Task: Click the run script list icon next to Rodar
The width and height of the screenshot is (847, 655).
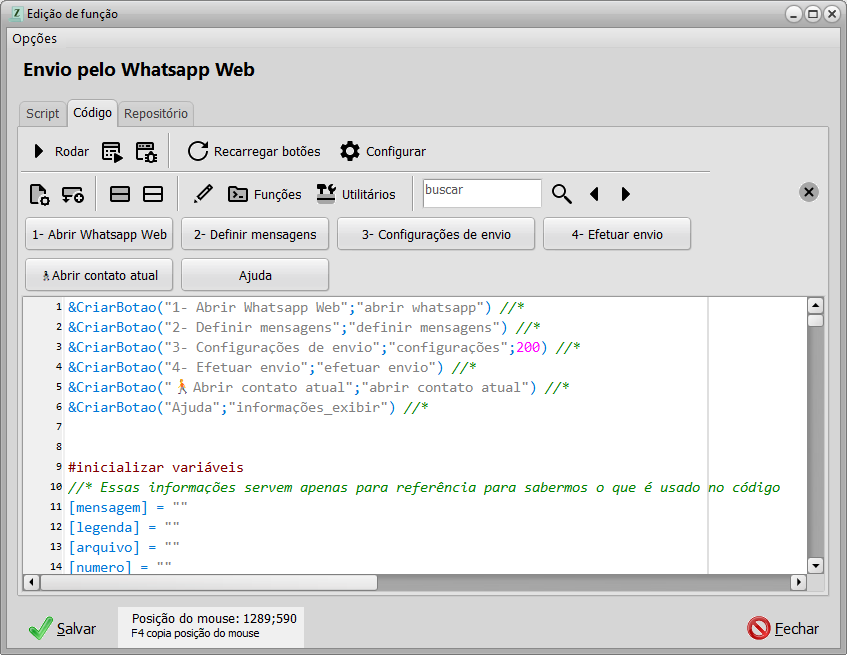Action: [112, 152]
